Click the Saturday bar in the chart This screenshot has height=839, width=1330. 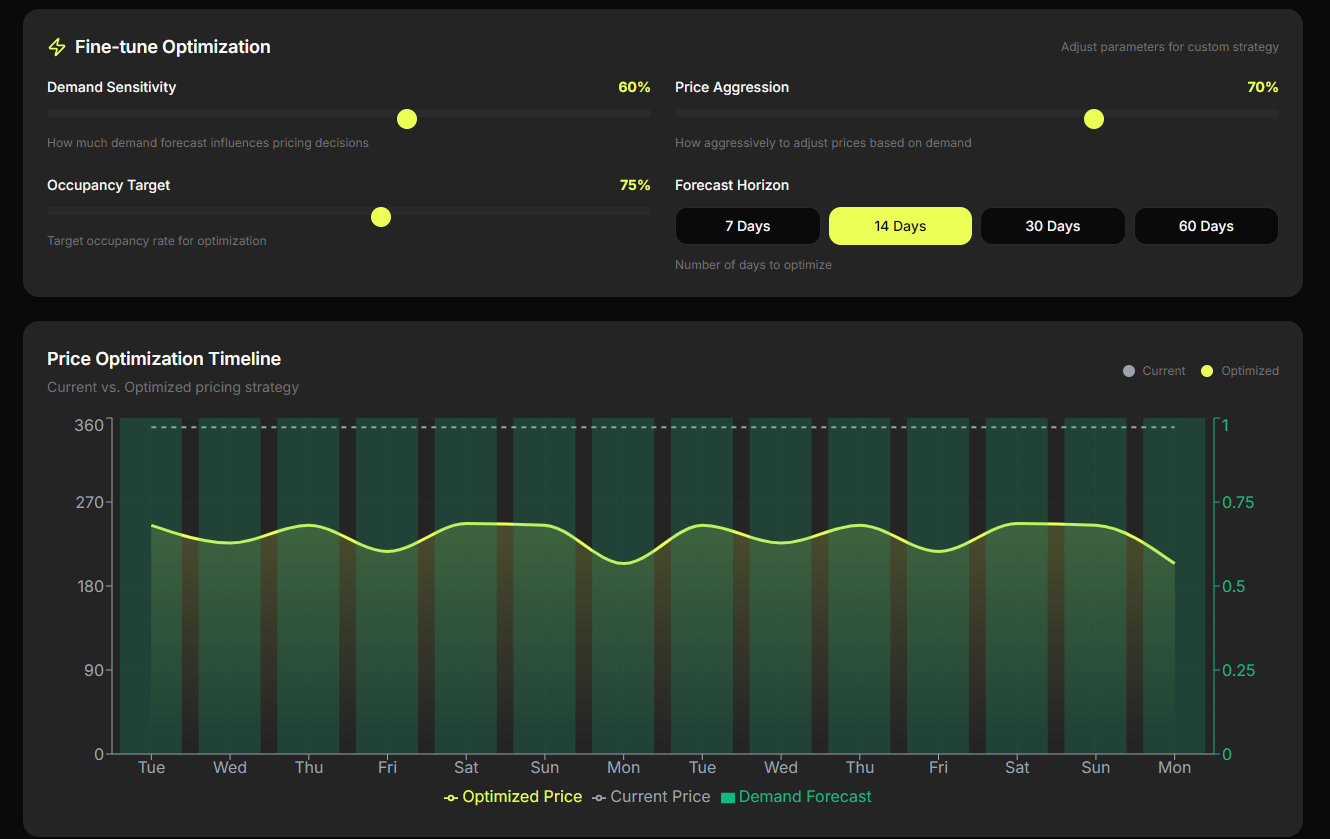[x=466, y=600]
